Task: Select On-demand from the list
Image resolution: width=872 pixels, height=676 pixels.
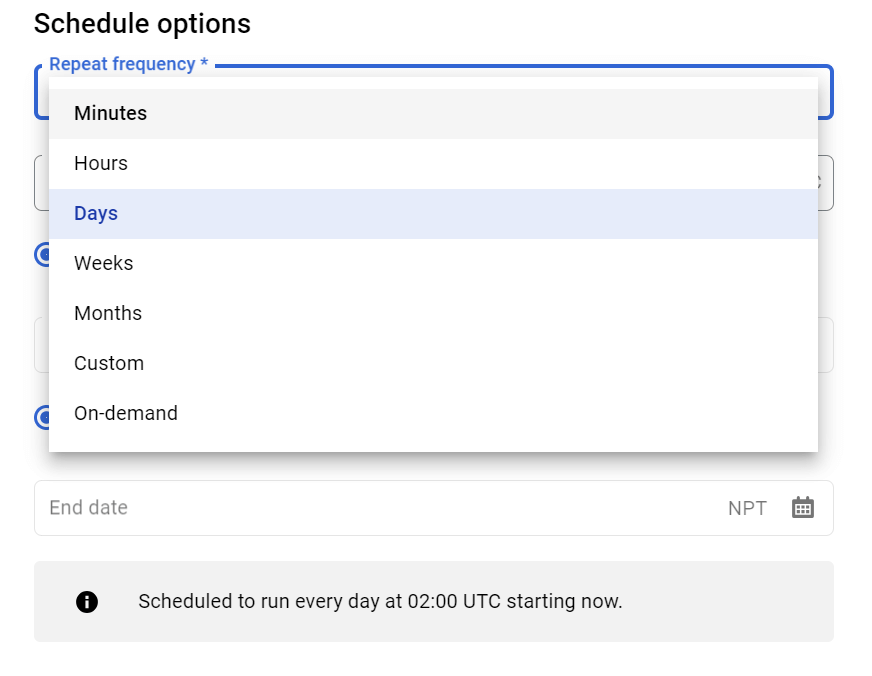Action: click(433, 414)
